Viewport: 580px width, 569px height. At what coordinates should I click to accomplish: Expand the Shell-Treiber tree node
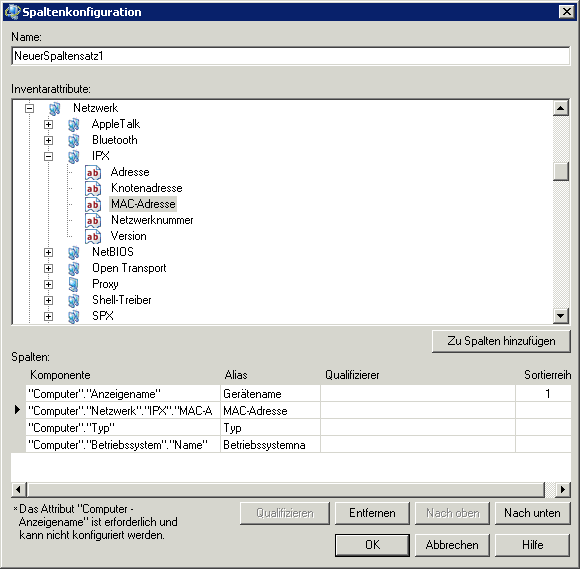coord(48,300)
